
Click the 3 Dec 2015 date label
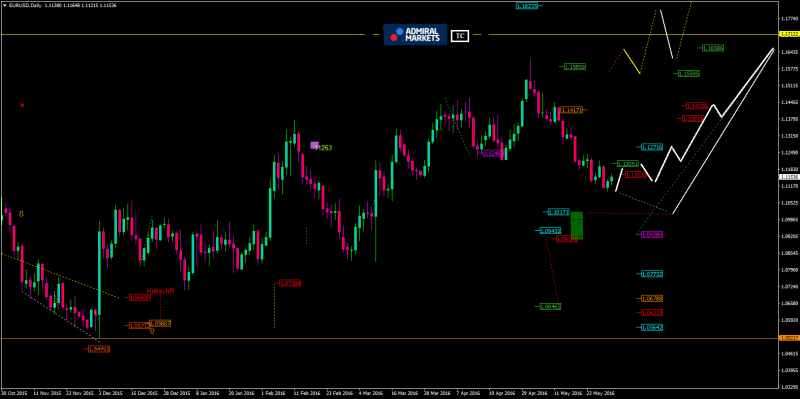(111, 394)
